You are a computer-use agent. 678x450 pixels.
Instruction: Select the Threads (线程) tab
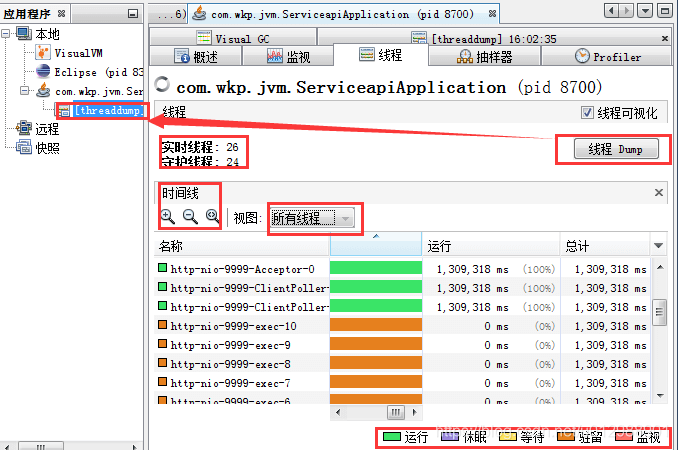point(381,55)
